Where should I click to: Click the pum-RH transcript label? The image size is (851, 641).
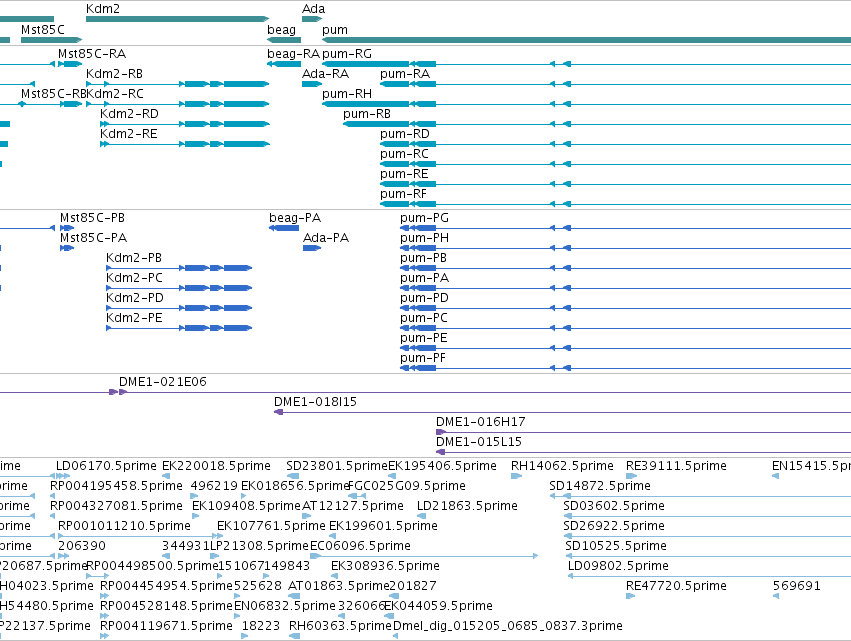347,94
